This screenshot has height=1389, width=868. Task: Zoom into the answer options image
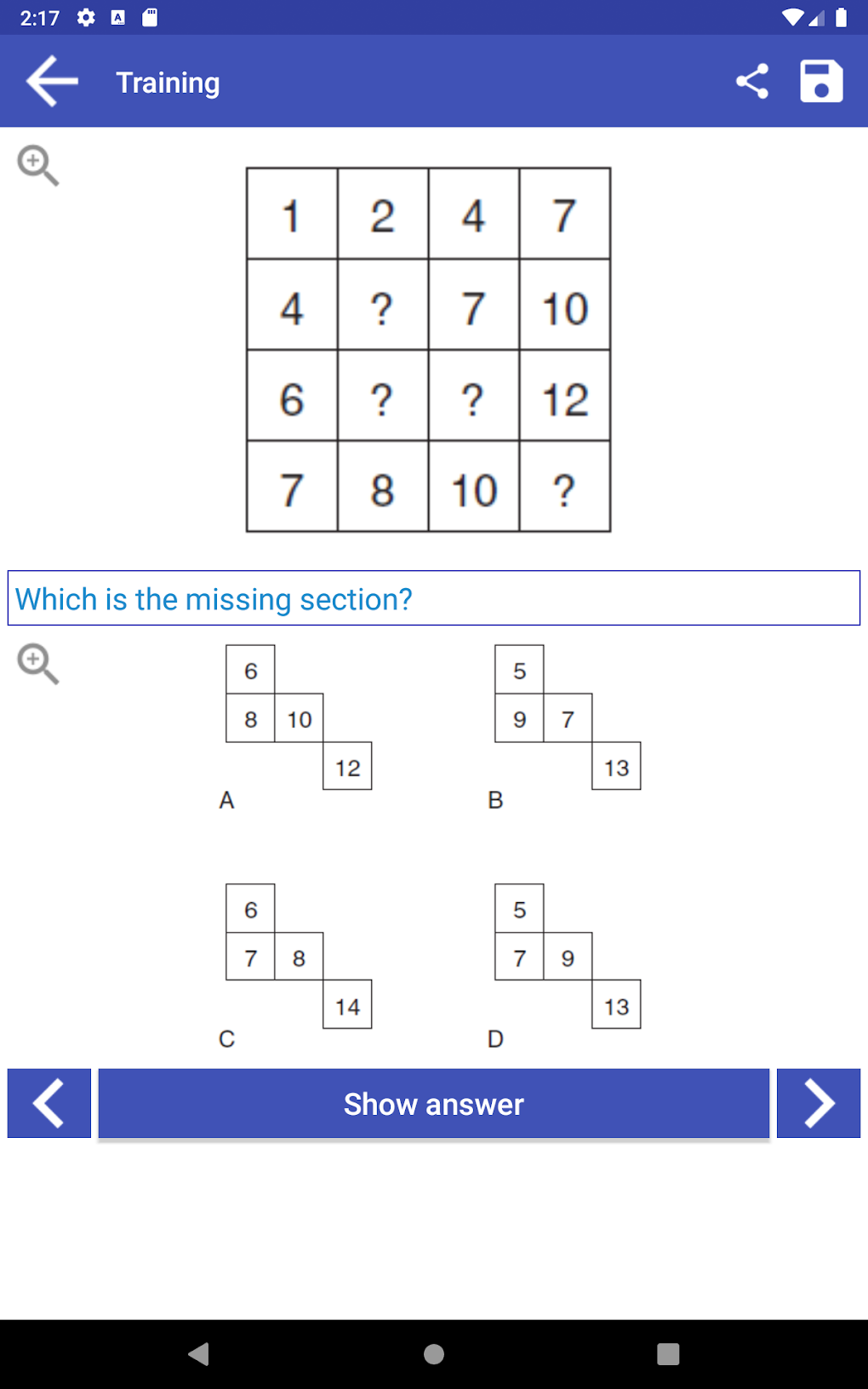(38, 664)
